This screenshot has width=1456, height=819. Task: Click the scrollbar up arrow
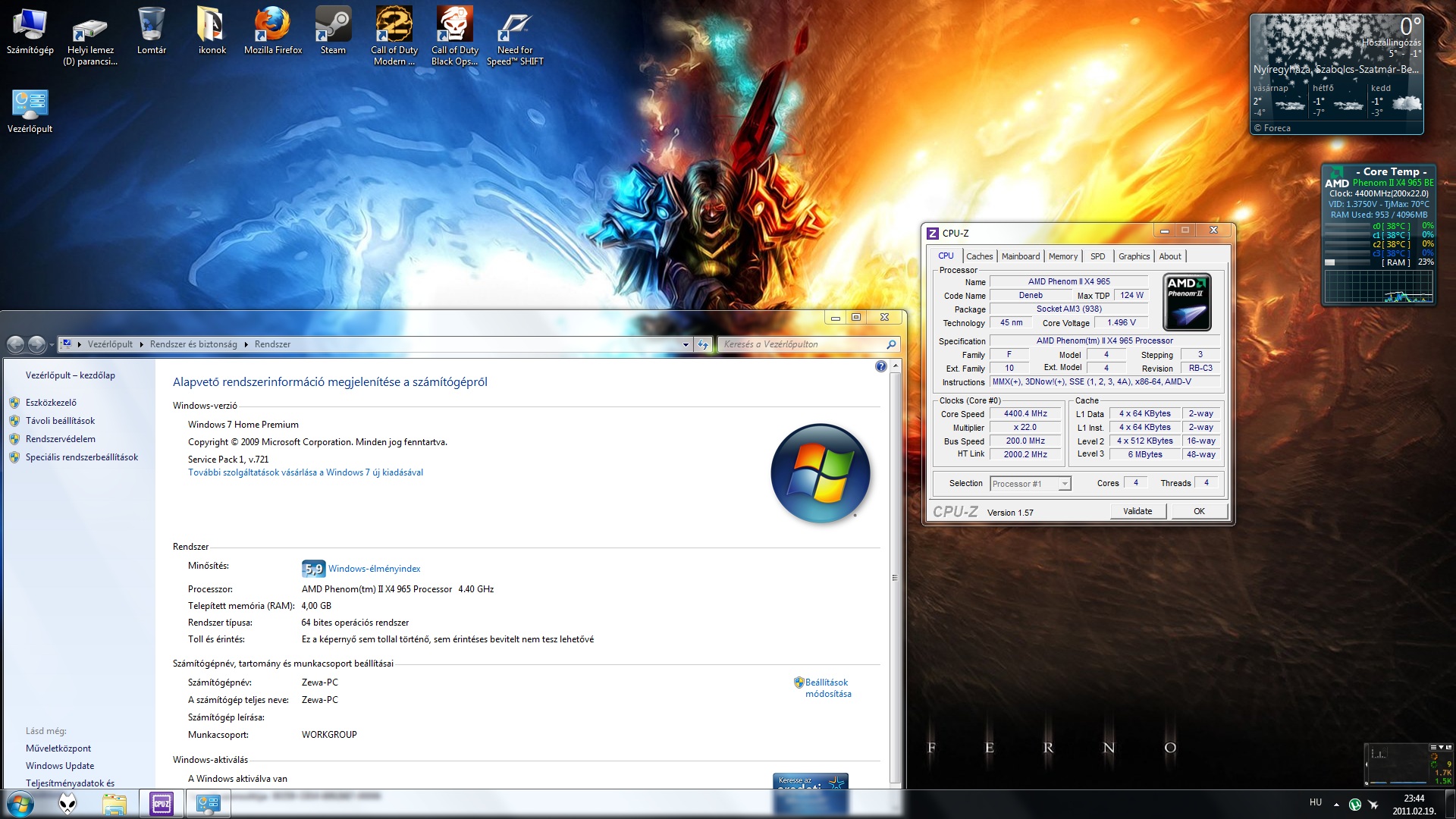click(895, 366)
